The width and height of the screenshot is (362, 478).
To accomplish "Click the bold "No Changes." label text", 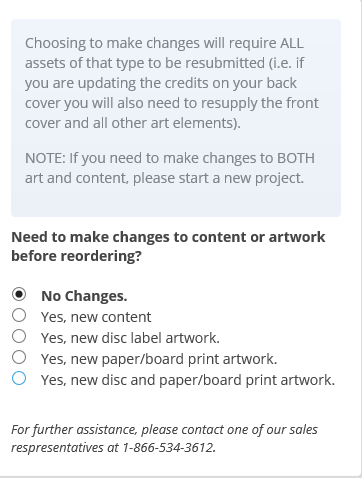I will tap(84, 296).
